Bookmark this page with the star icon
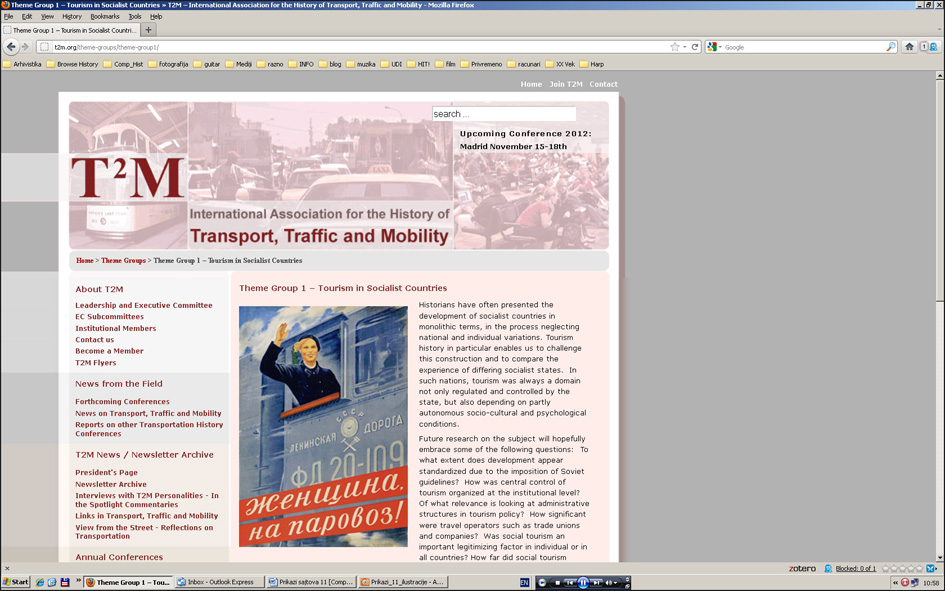This screenshot has width=945, height=591. (x=674, y=47)
